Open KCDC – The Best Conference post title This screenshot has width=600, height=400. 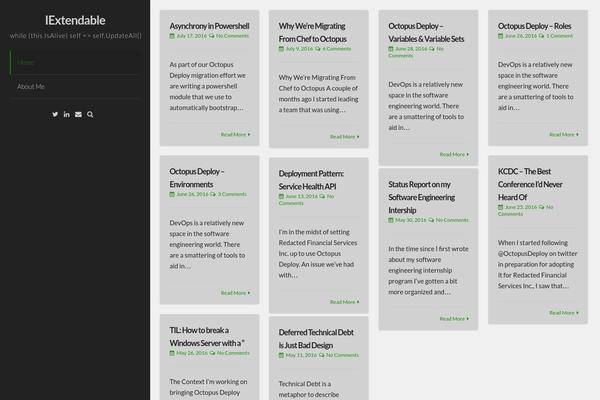point(530,184)
